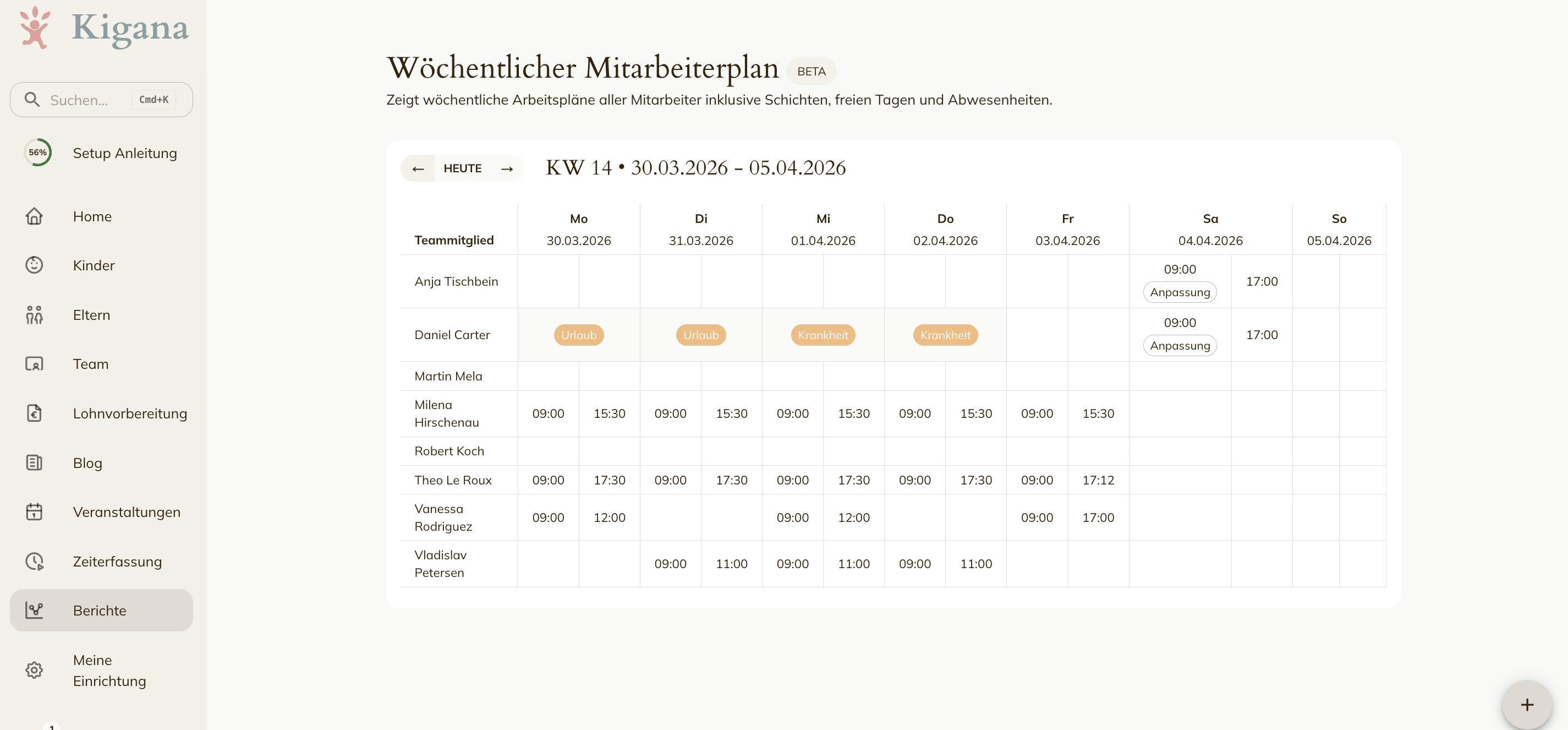
Task: Click the Di 31.03.2026 column header
Action: (x=701, y=229)
